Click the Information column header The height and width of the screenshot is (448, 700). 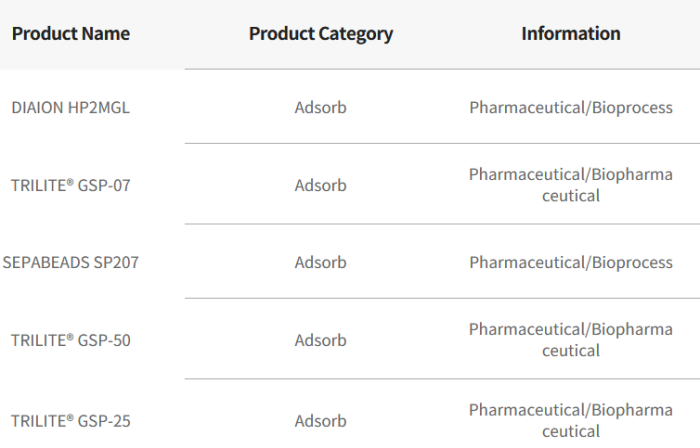click(x=570, y=34)
